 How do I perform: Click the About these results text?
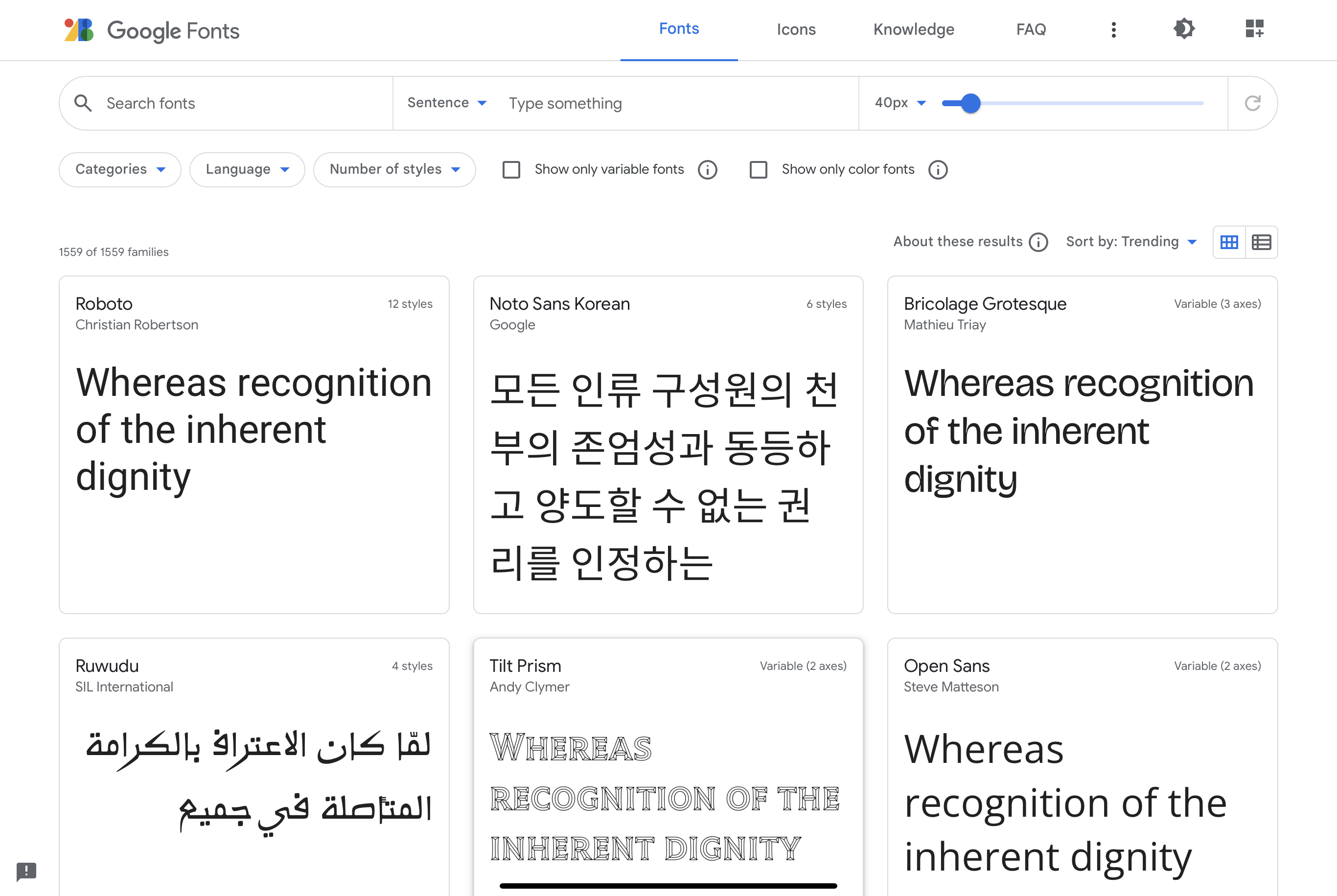958,242
